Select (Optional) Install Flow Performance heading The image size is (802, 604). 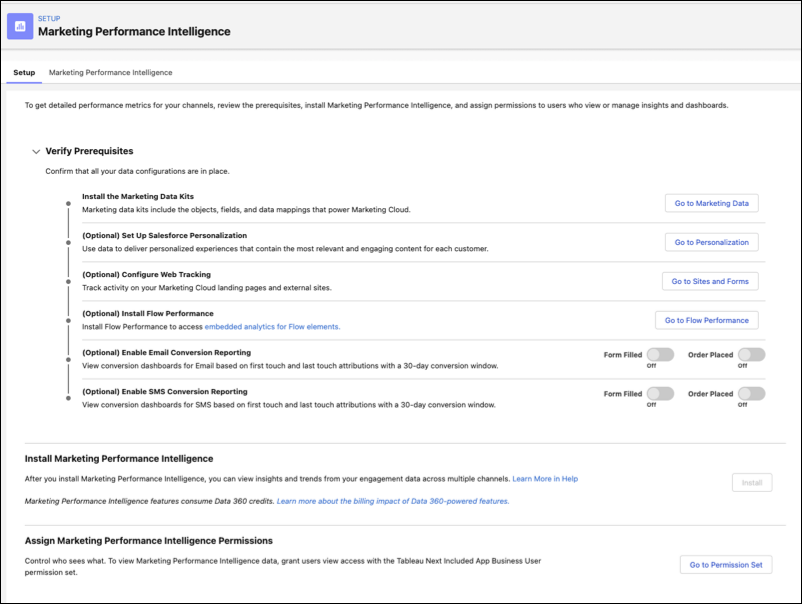148,314
